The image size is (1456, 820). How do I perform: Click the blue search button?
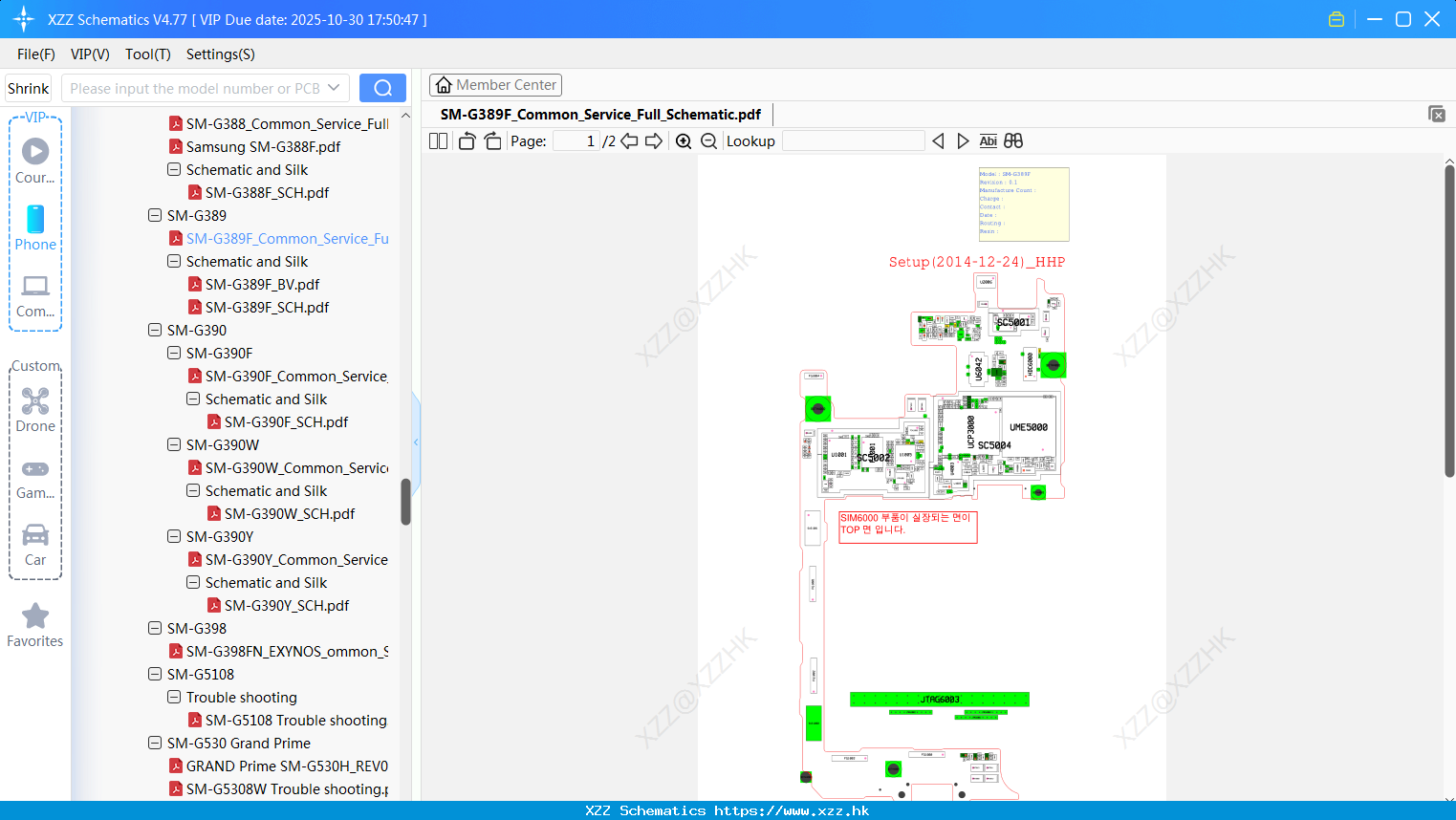point(382,88)
